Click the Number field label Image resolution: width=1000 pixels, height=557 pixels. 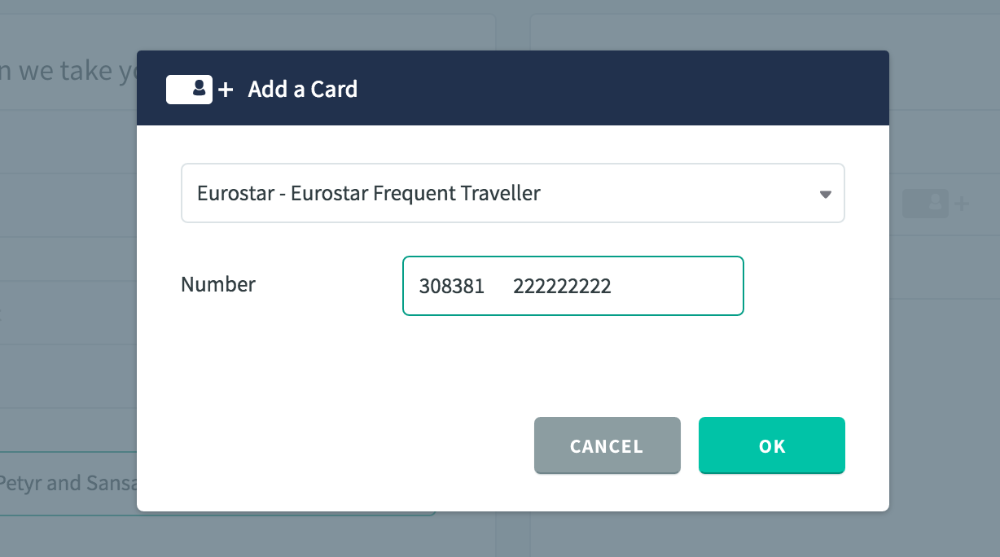pyautogui.click(x=218, y=284)
